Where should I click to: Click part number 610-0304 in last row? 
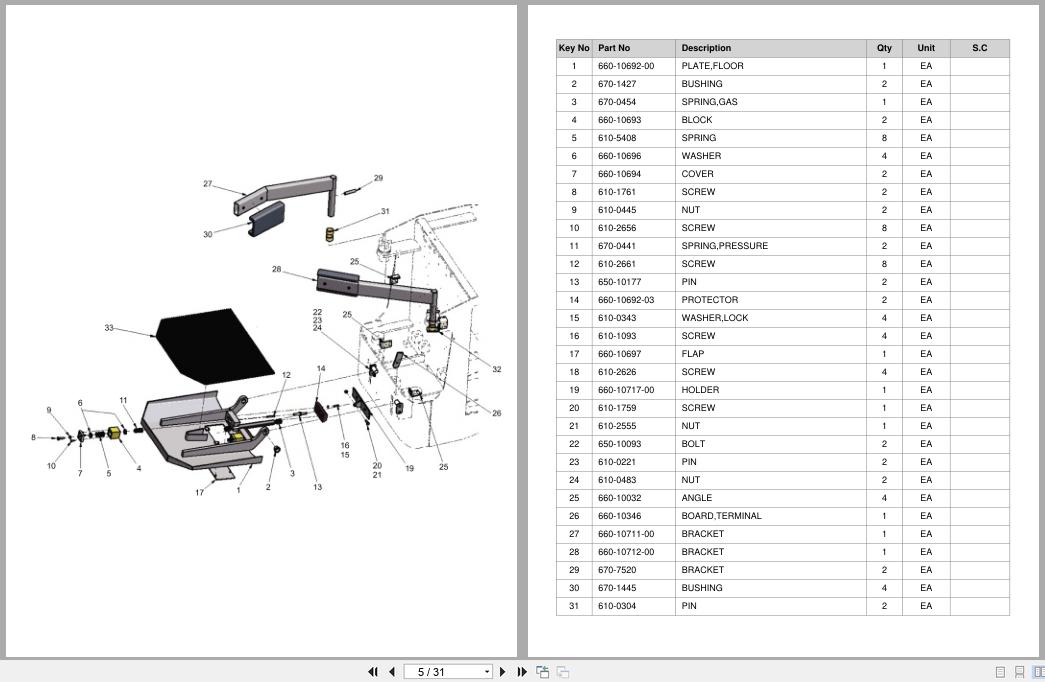pos(617,606)
